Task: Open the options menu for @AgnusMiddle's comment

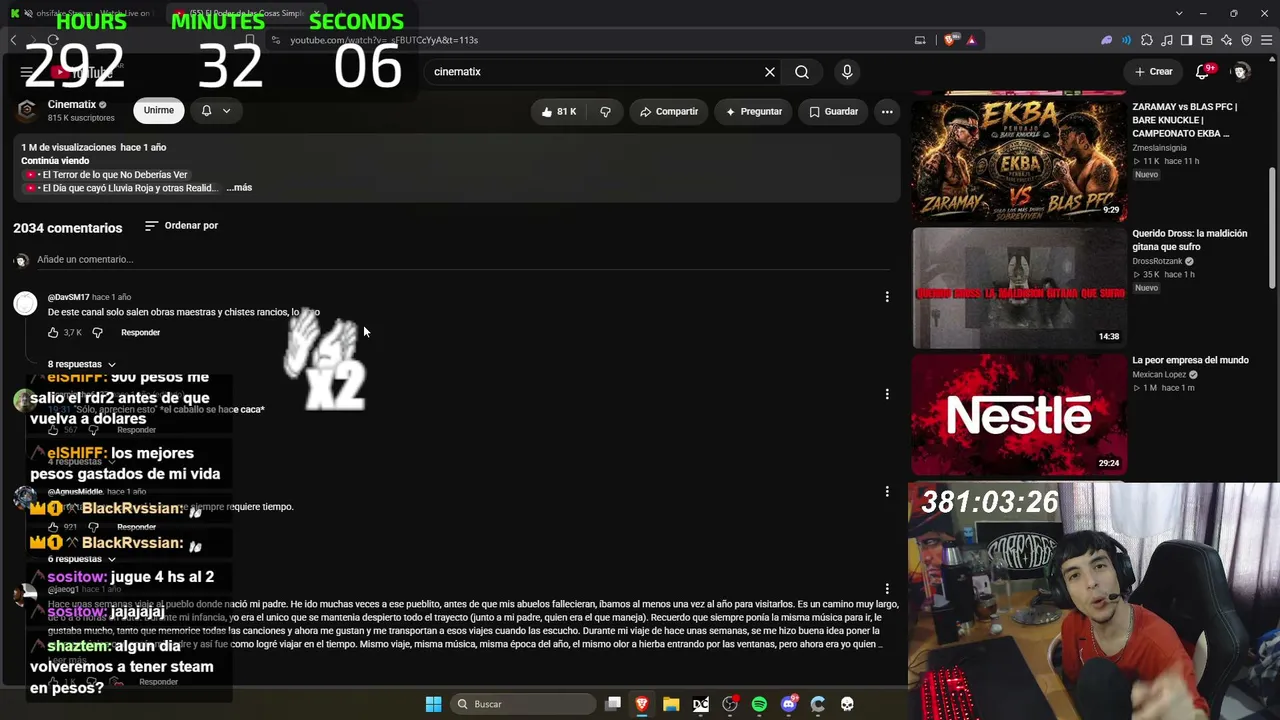Action: pos(887,491)
